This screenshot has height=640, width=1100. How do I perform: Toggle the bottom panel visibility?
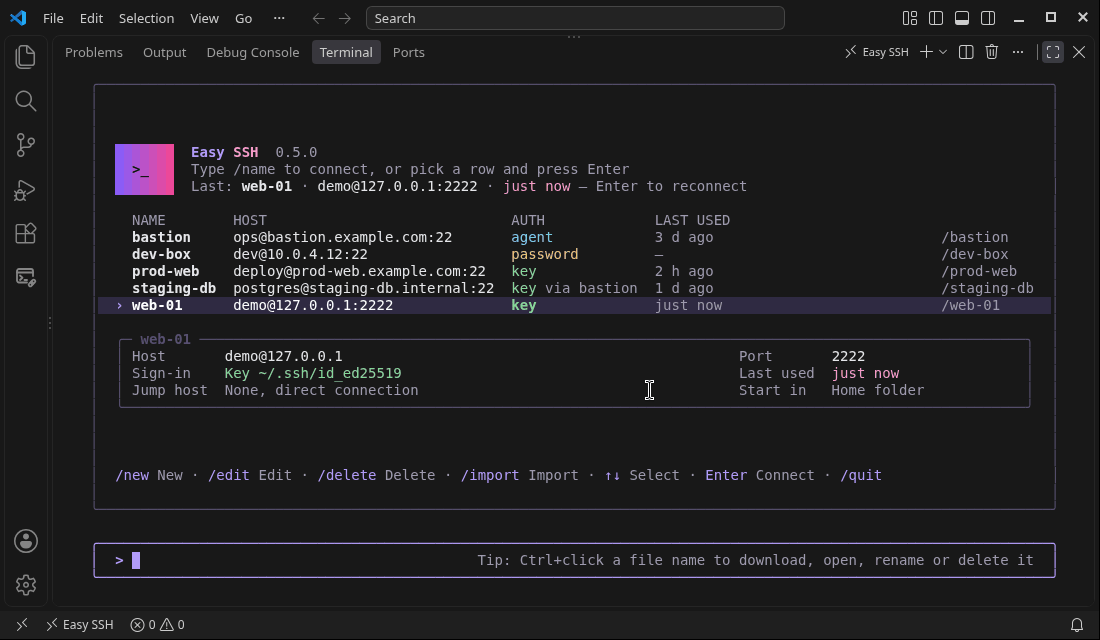tap(962, 18)
